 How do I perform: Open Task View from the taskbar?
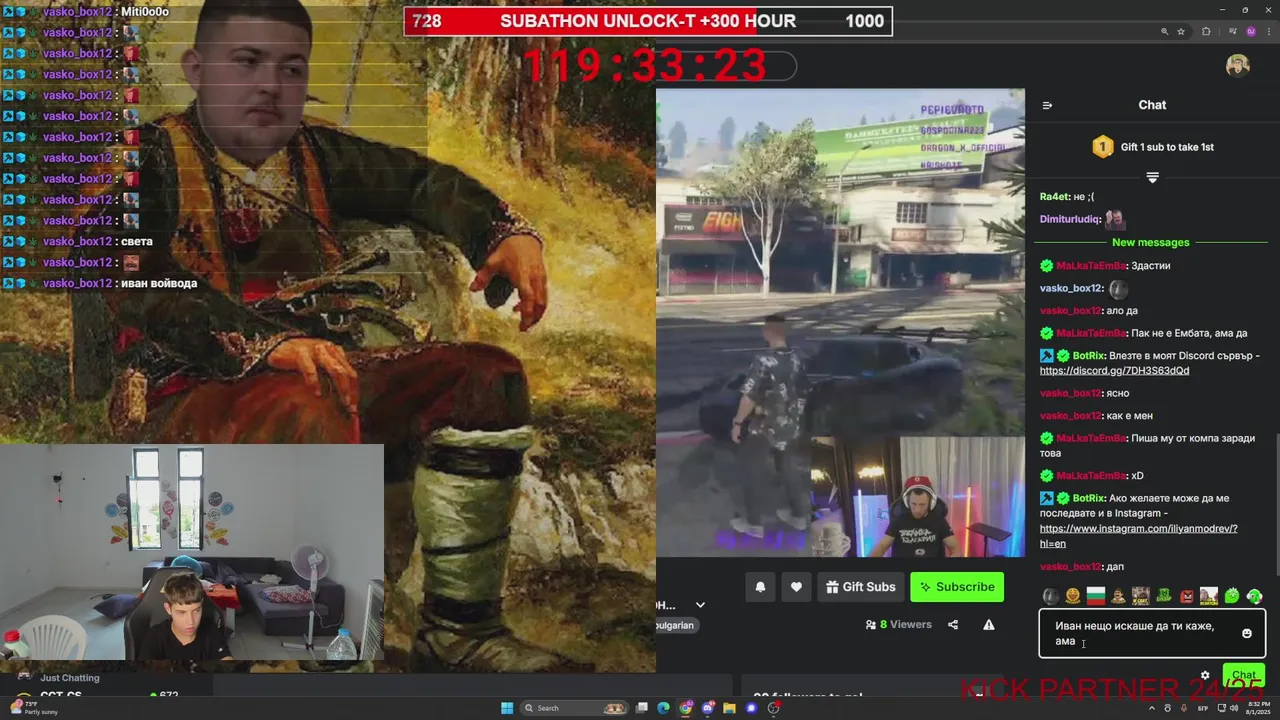point(642,708)
